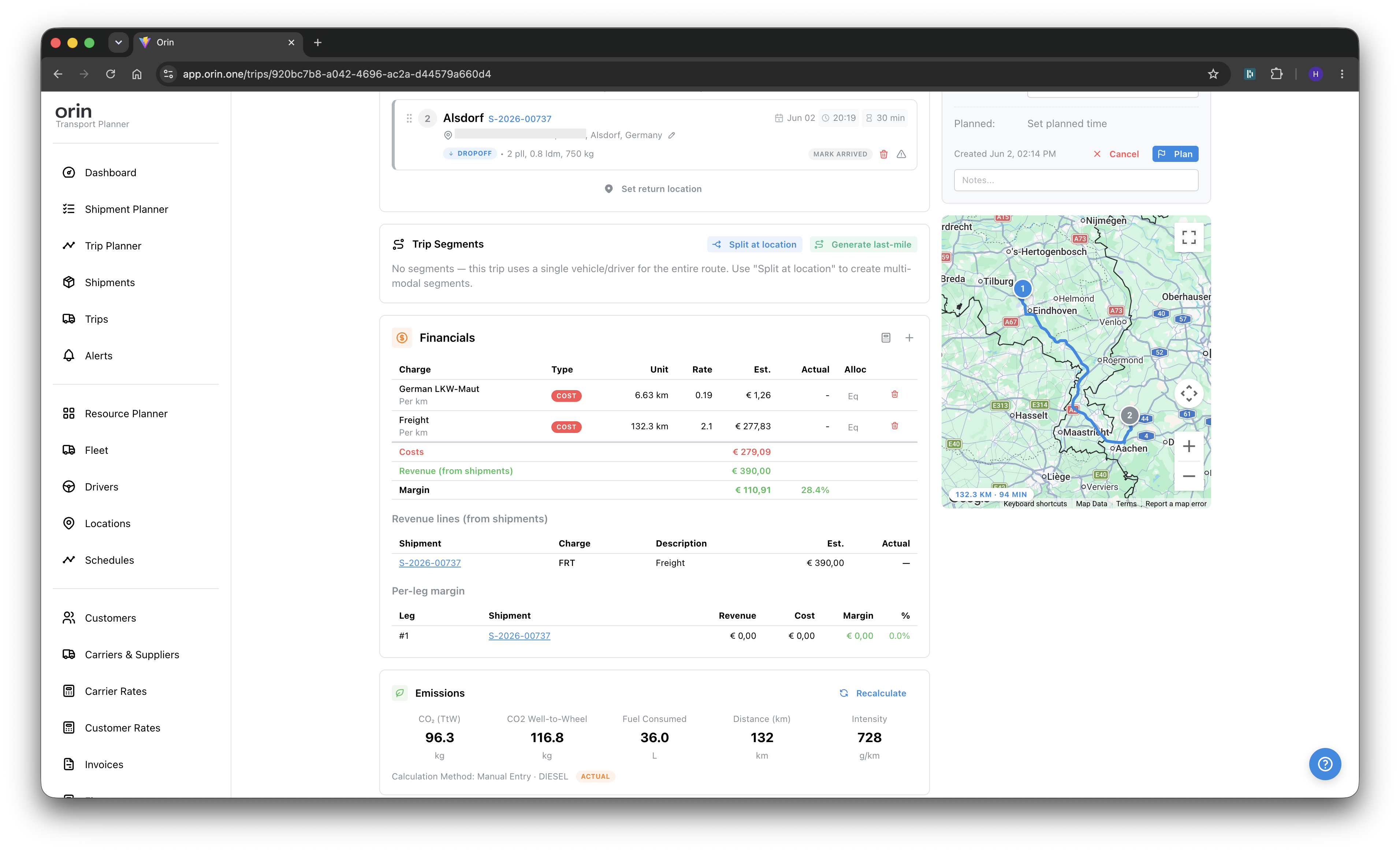Open Invoices page
1400x852 pixels.
103,764
